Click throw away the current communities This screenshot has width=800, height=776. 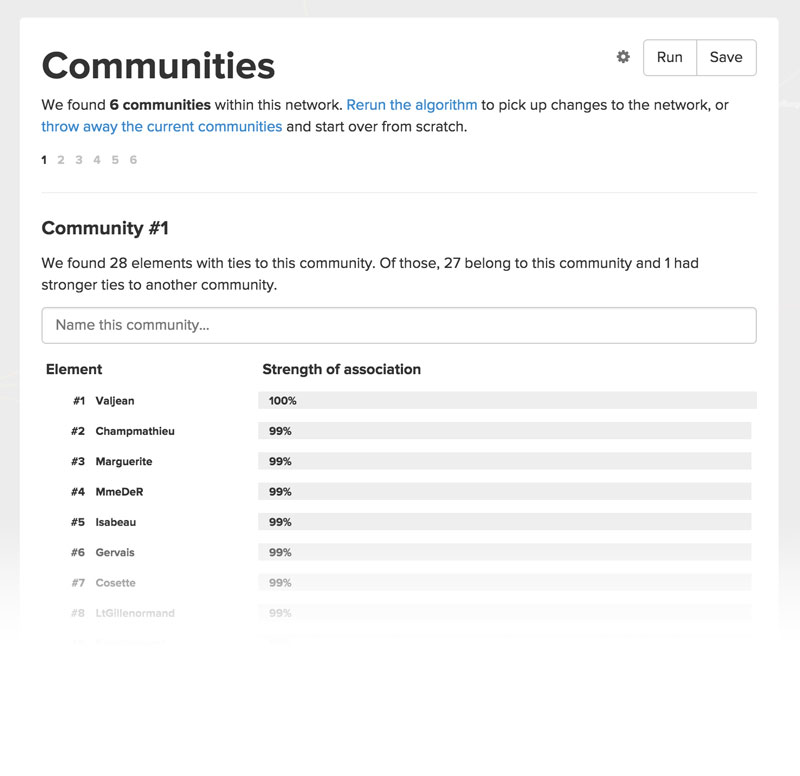click(160, 126)
